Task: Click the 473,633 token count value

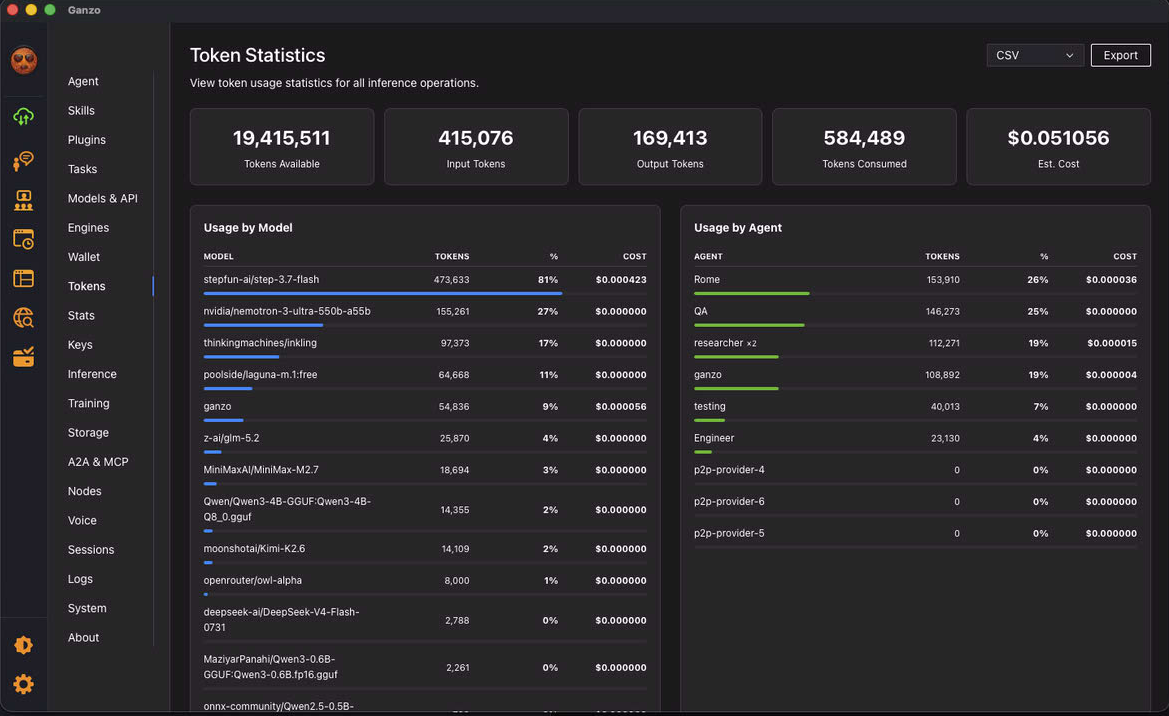Action: point(452,280)
